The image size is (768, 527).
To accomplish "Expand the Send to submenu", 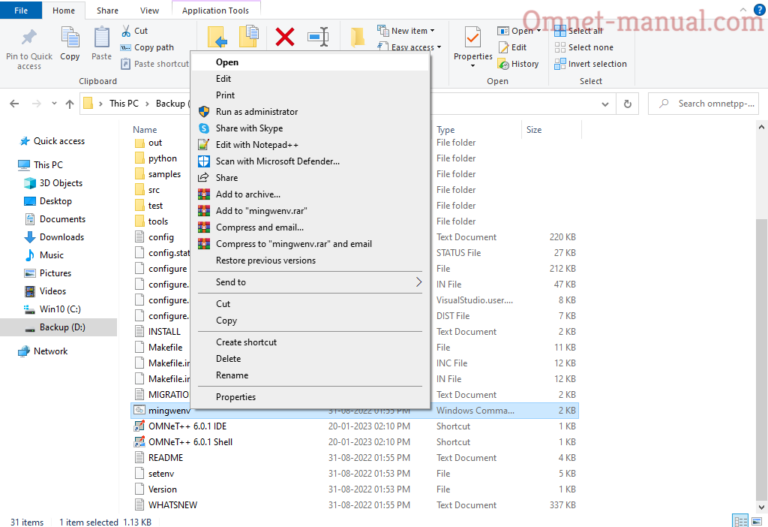I will (310, 282).
